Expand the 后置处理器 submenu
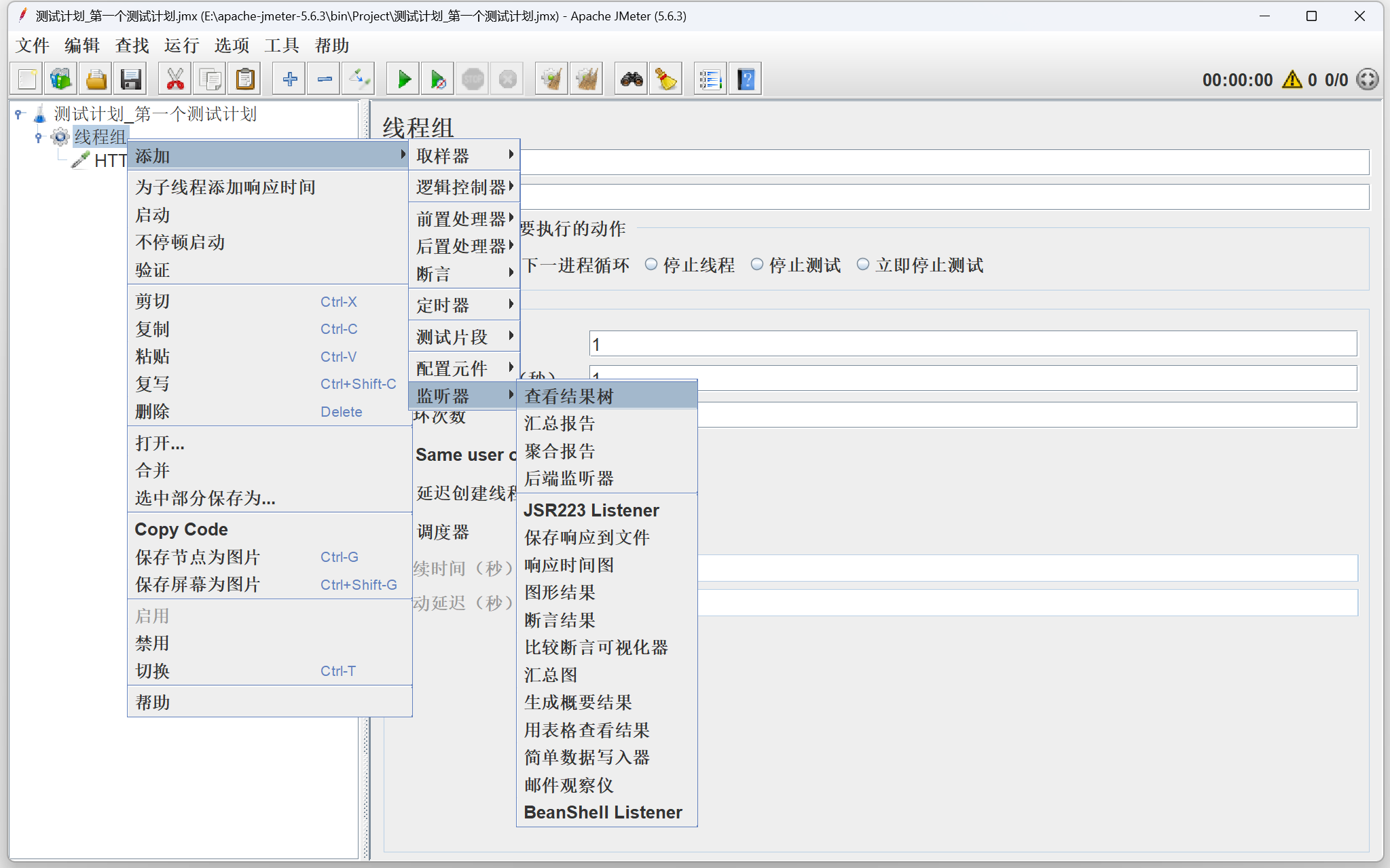The width and height of the screenshot is (1390, 868). point(464,246)
